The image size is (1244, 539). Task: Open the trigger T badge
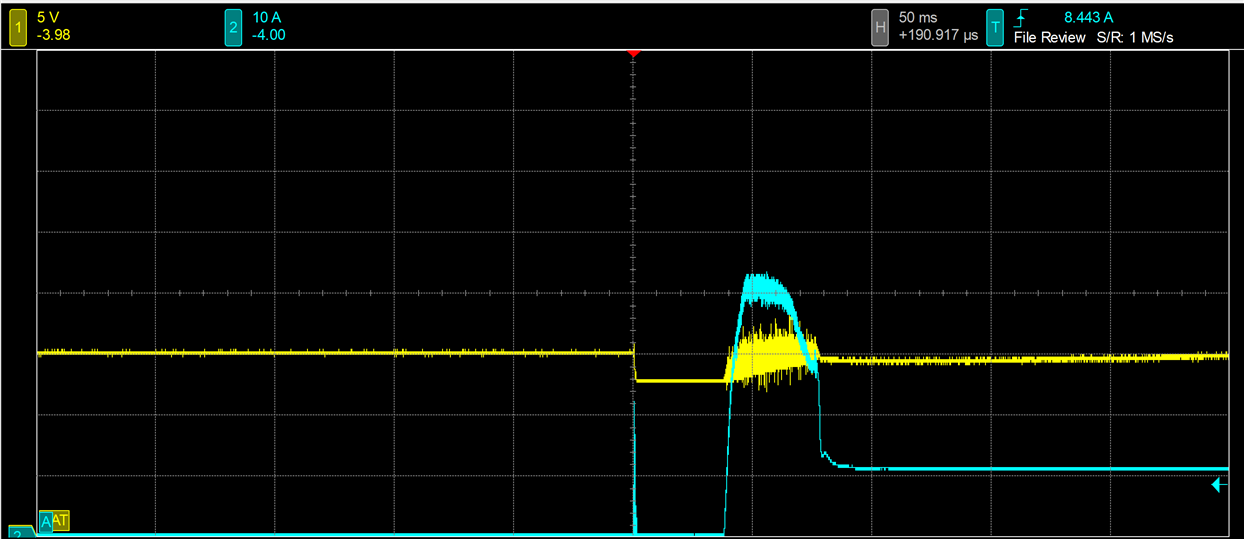[995, 27]
